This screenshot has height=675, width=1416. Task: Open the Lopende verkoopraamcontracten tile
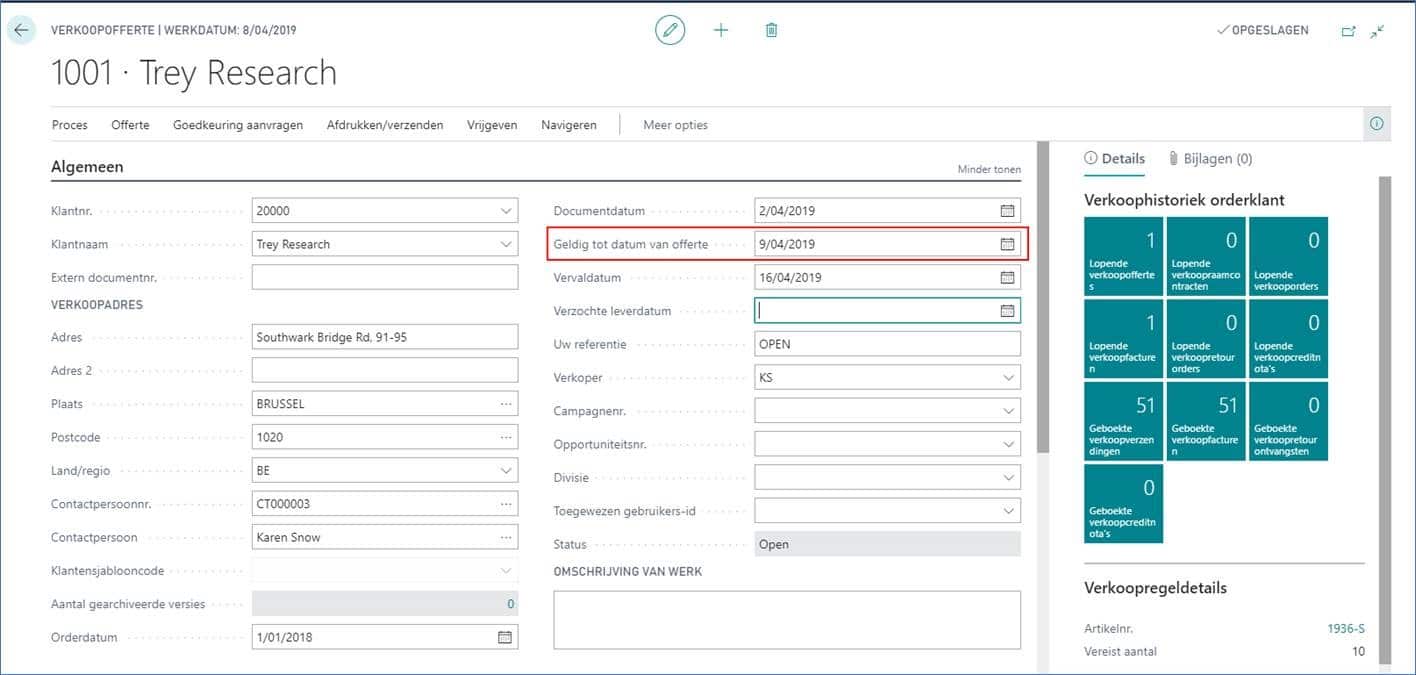click(1206, 257)
